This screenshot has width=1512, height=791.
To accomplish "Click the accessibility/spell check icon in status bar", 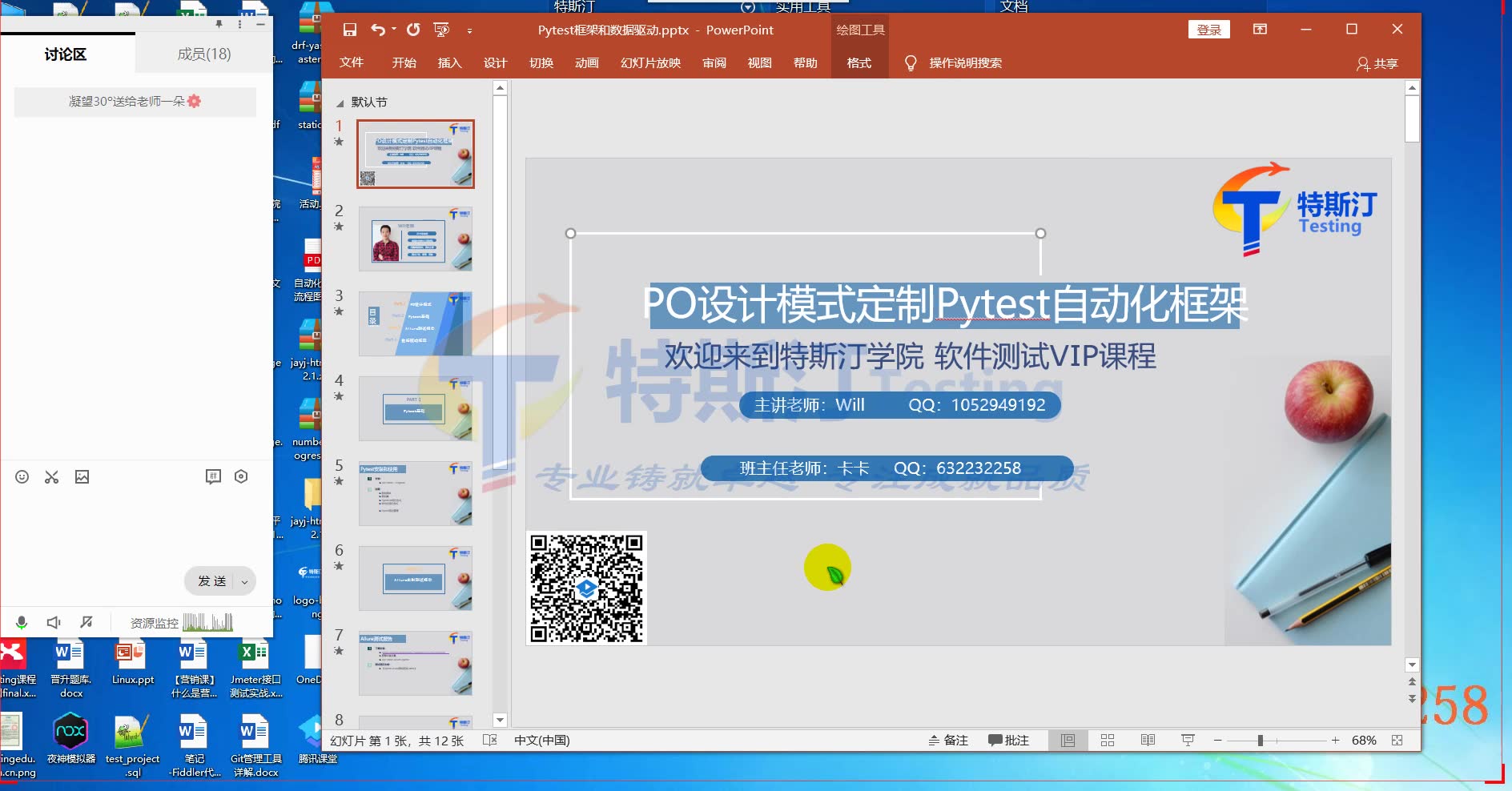I will 490,740.
